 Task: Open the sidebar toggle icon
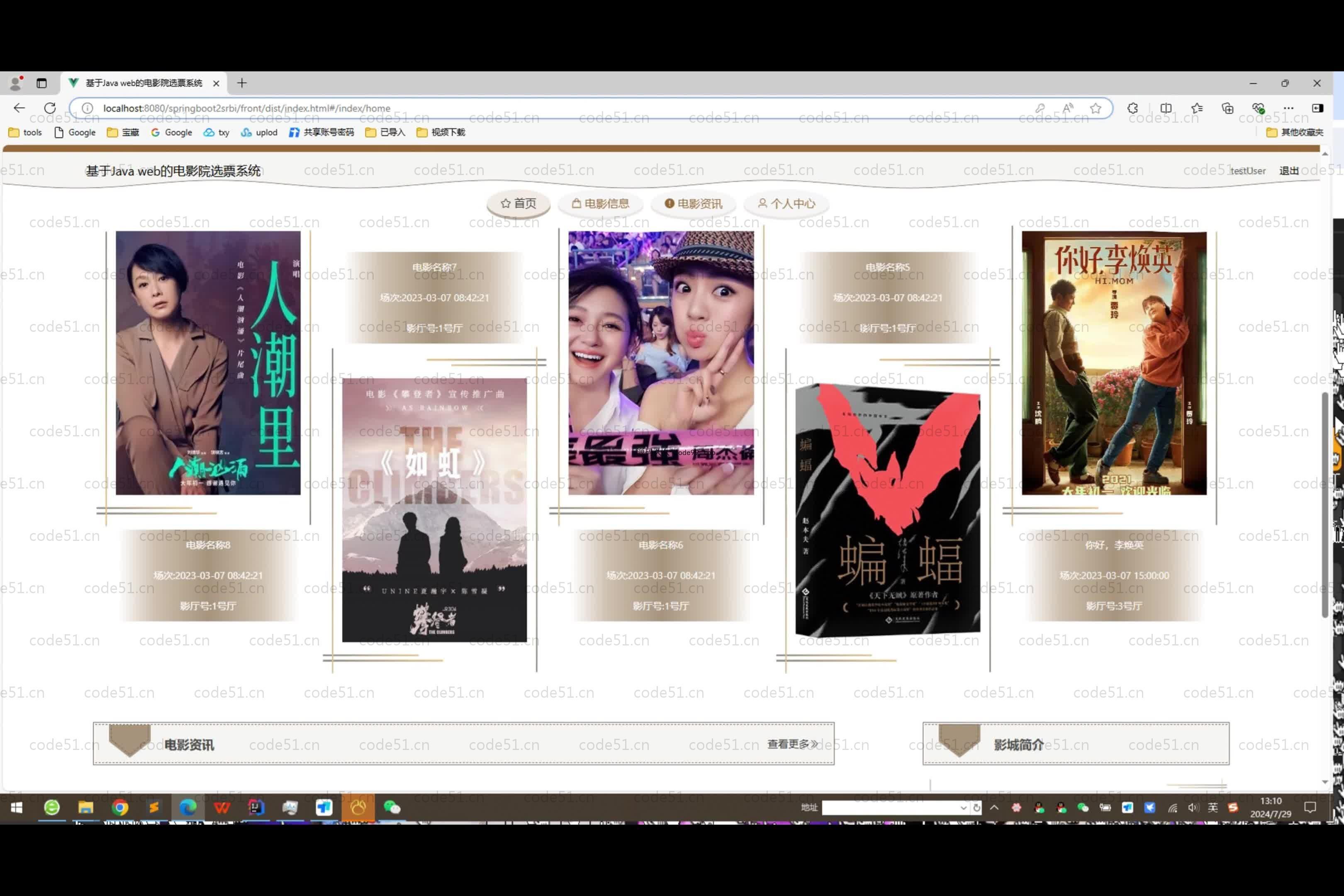click(x=1318, y=108)
